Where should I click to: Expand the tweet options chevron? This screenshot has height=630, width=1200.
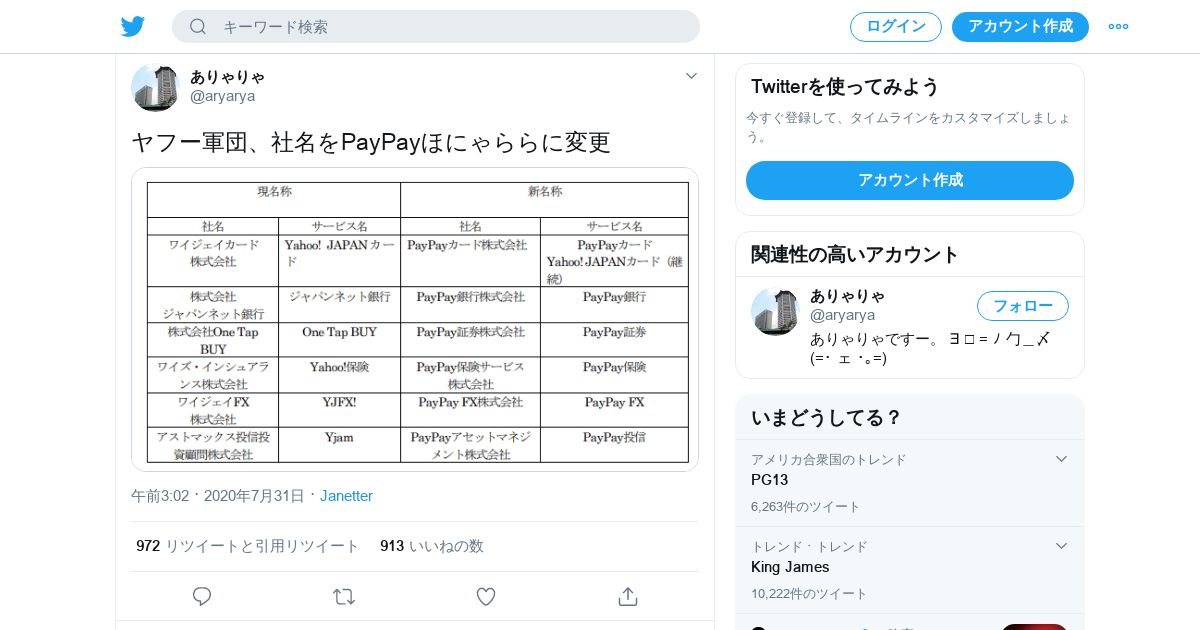tap(691, 76)
